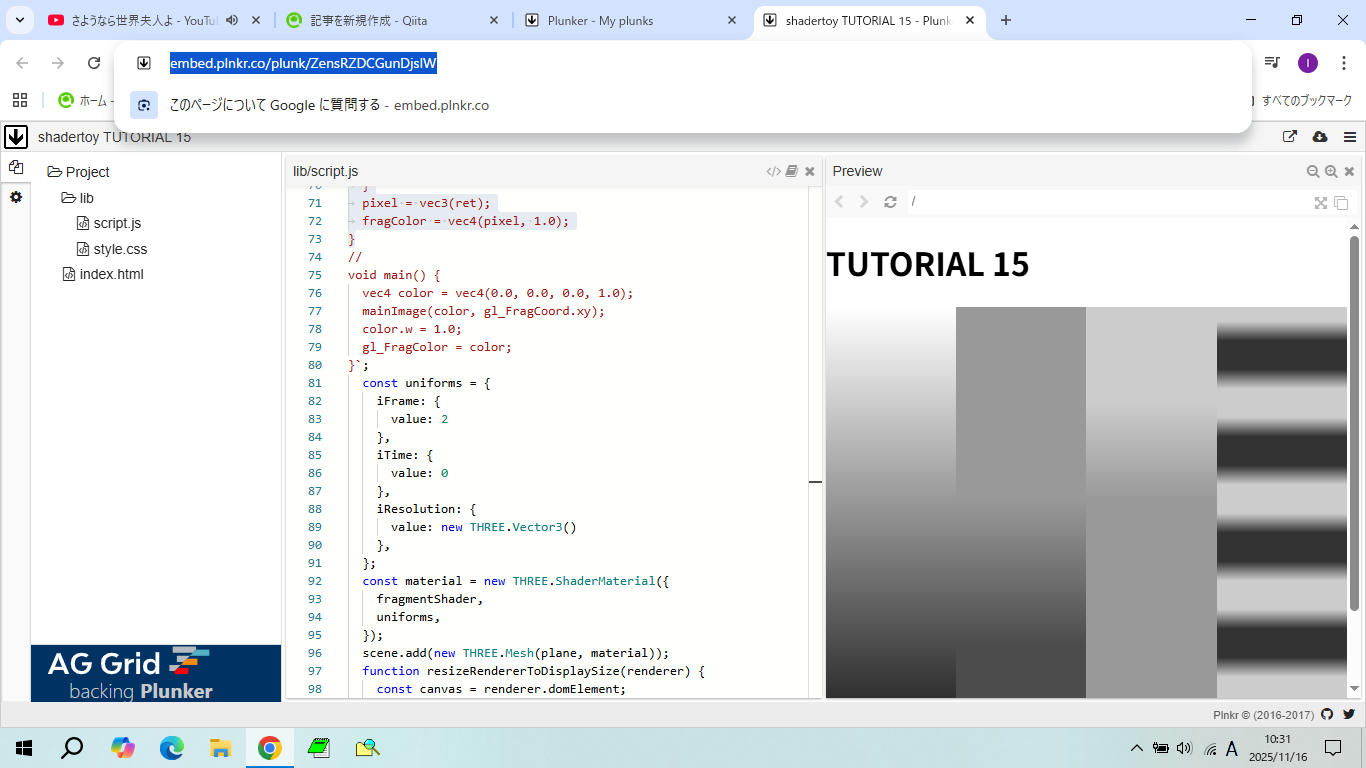Screen dimensions: 1366x768
Task: Close the shadertoy TUTORIAL 15 tab
Action: pos(970,20)
